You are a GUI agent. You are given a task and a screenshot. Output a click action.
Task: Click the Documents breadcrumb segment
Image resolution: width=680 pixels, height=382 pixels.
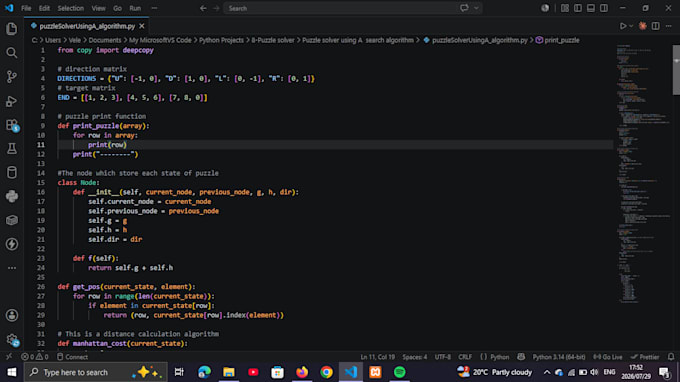[105, 40]
